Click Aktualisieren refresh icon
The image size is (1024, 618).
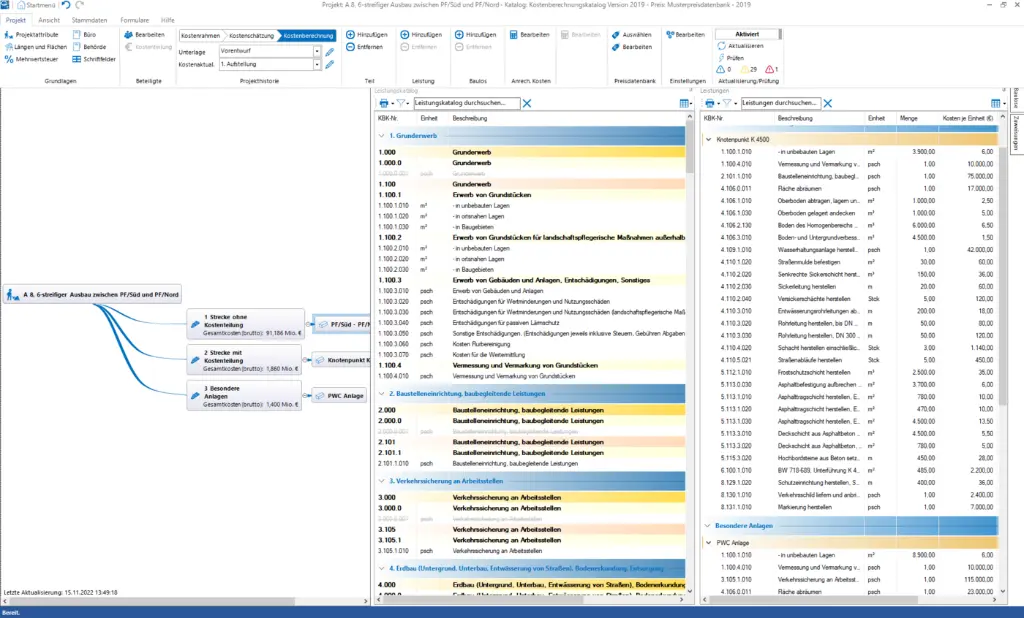722,46
